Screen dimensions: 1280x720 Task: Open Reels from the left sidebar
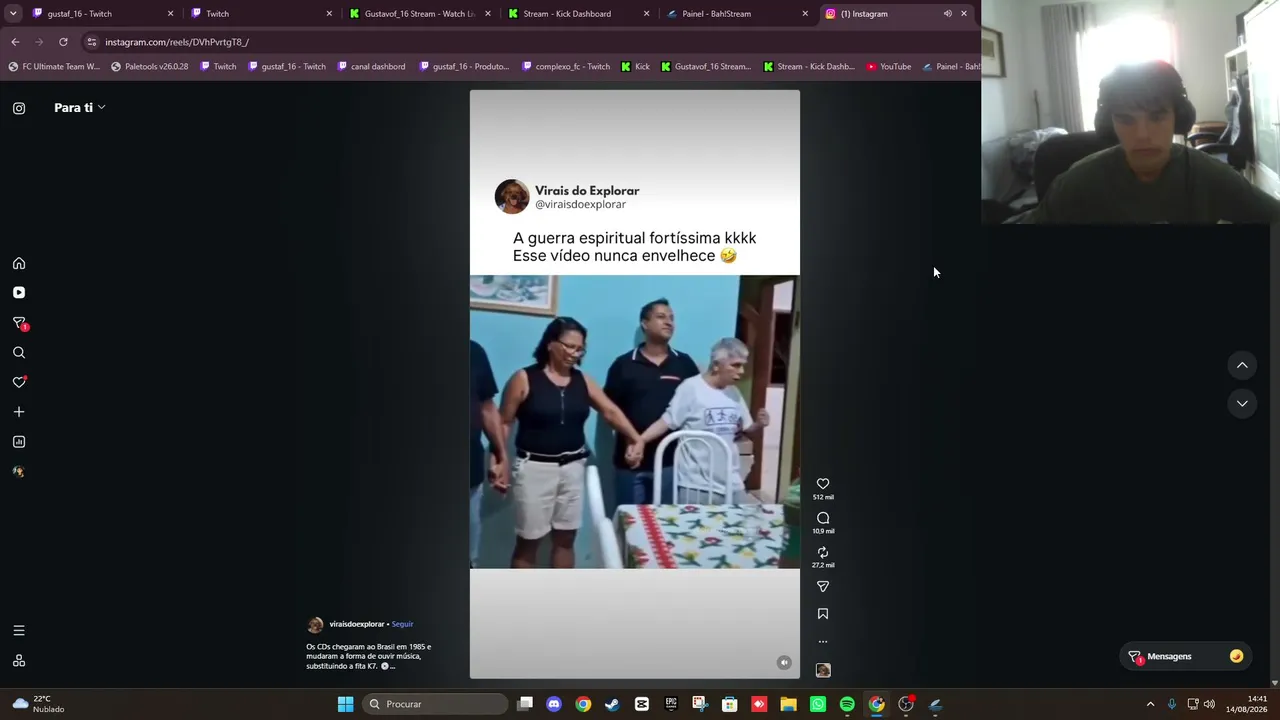point(19,293)
